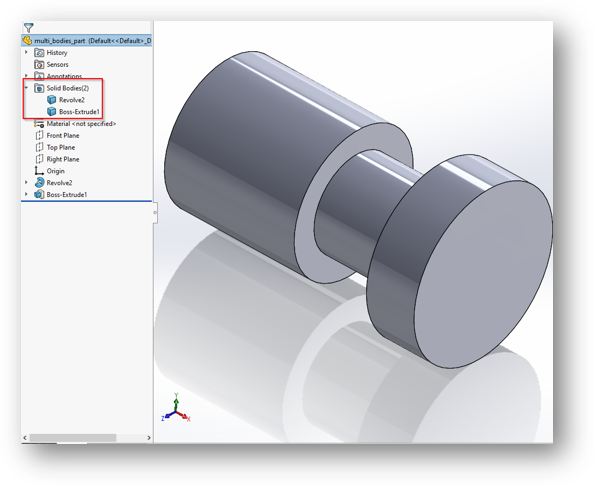Click the Sensors folder icon

[x=39, y=64]
